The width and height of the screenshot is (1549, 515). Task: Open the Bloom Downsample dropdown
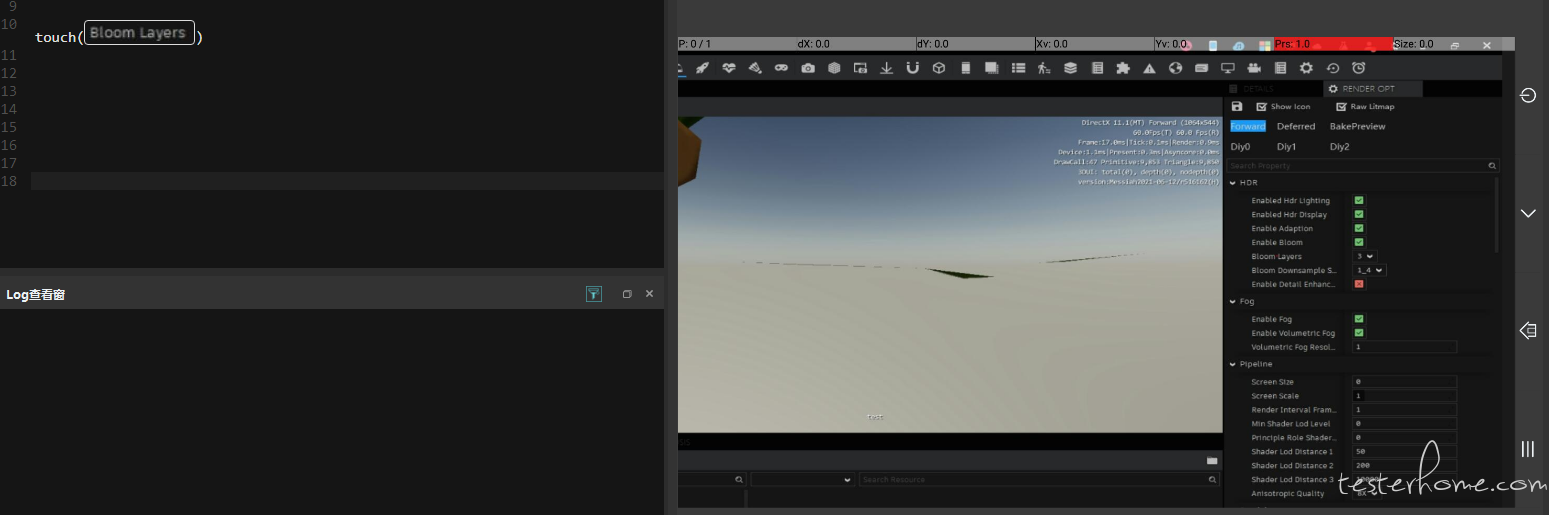1370,270
